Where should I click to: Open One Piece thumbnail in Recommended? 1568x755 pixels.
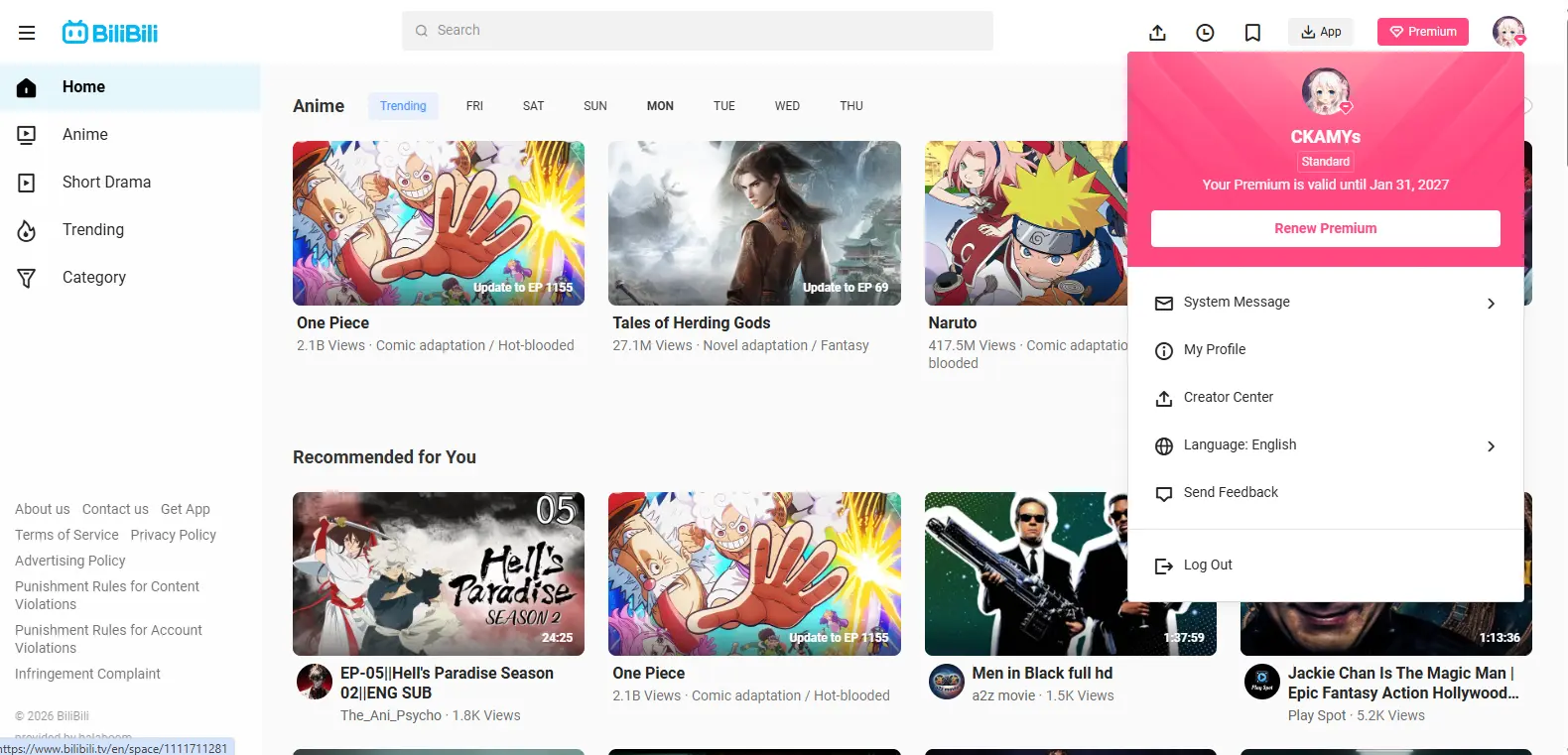[754, 573]
